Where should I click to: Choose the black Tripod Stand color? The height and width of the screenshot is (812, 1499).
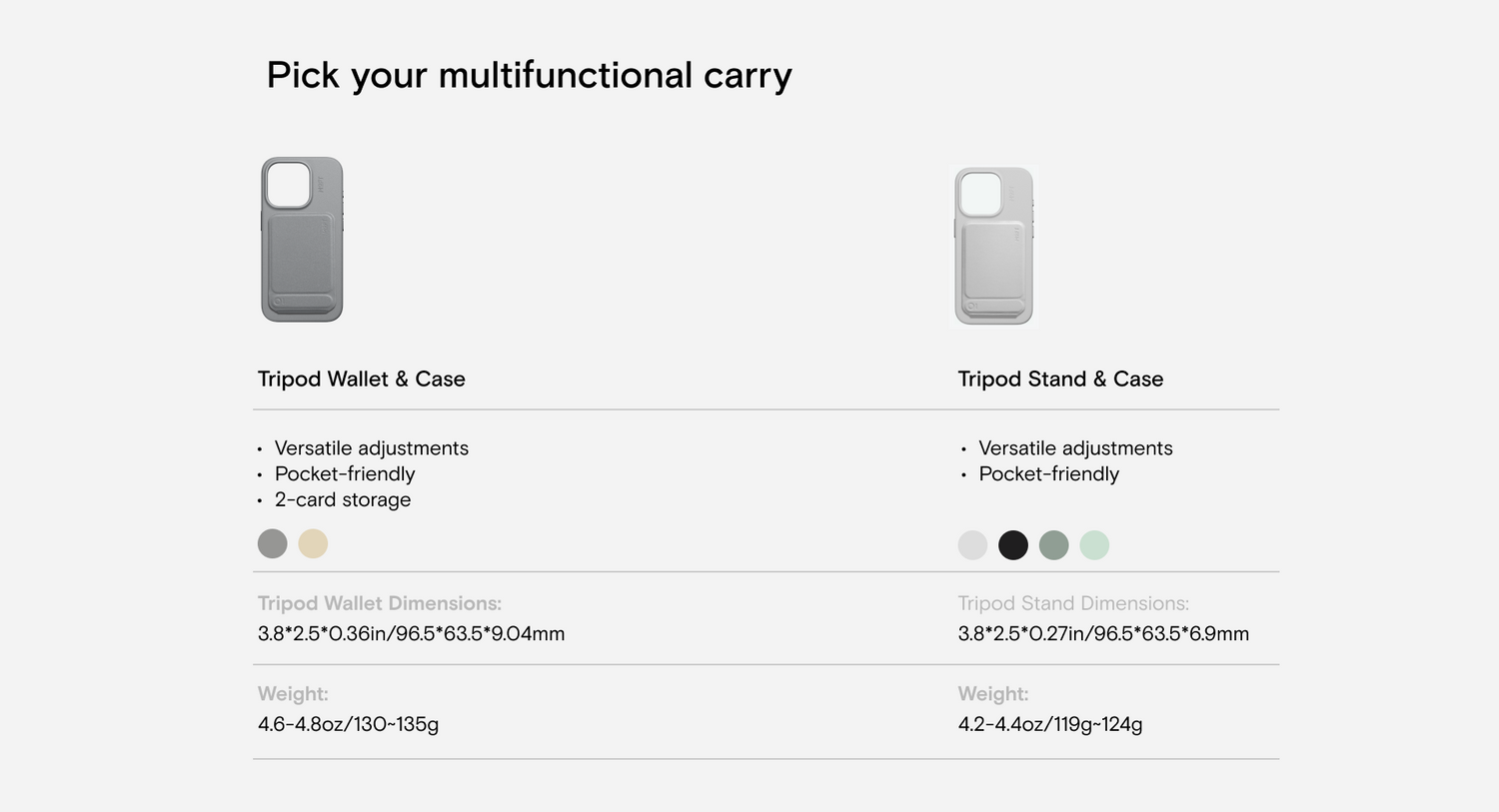click(1013, 545)
